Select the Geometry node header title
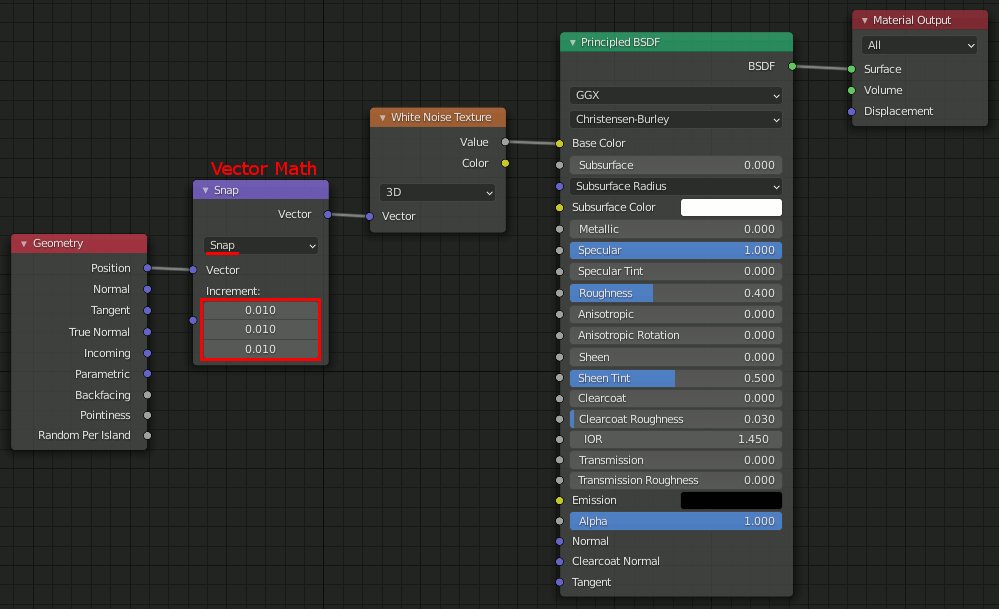This screenshot has height=609, width=999. pos(58,243)
